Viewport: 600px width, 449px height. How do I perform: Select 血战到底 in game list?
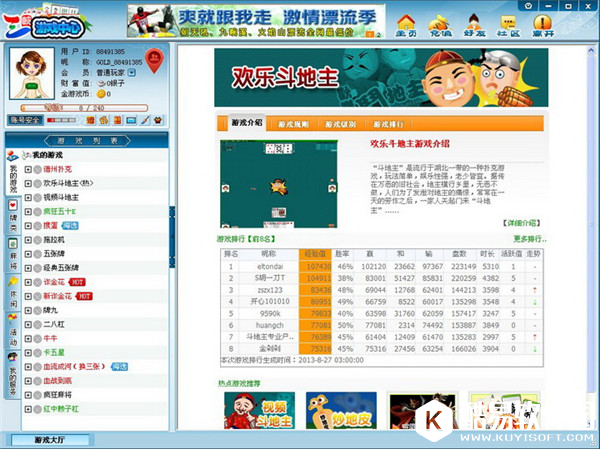[x=57, y=381]
